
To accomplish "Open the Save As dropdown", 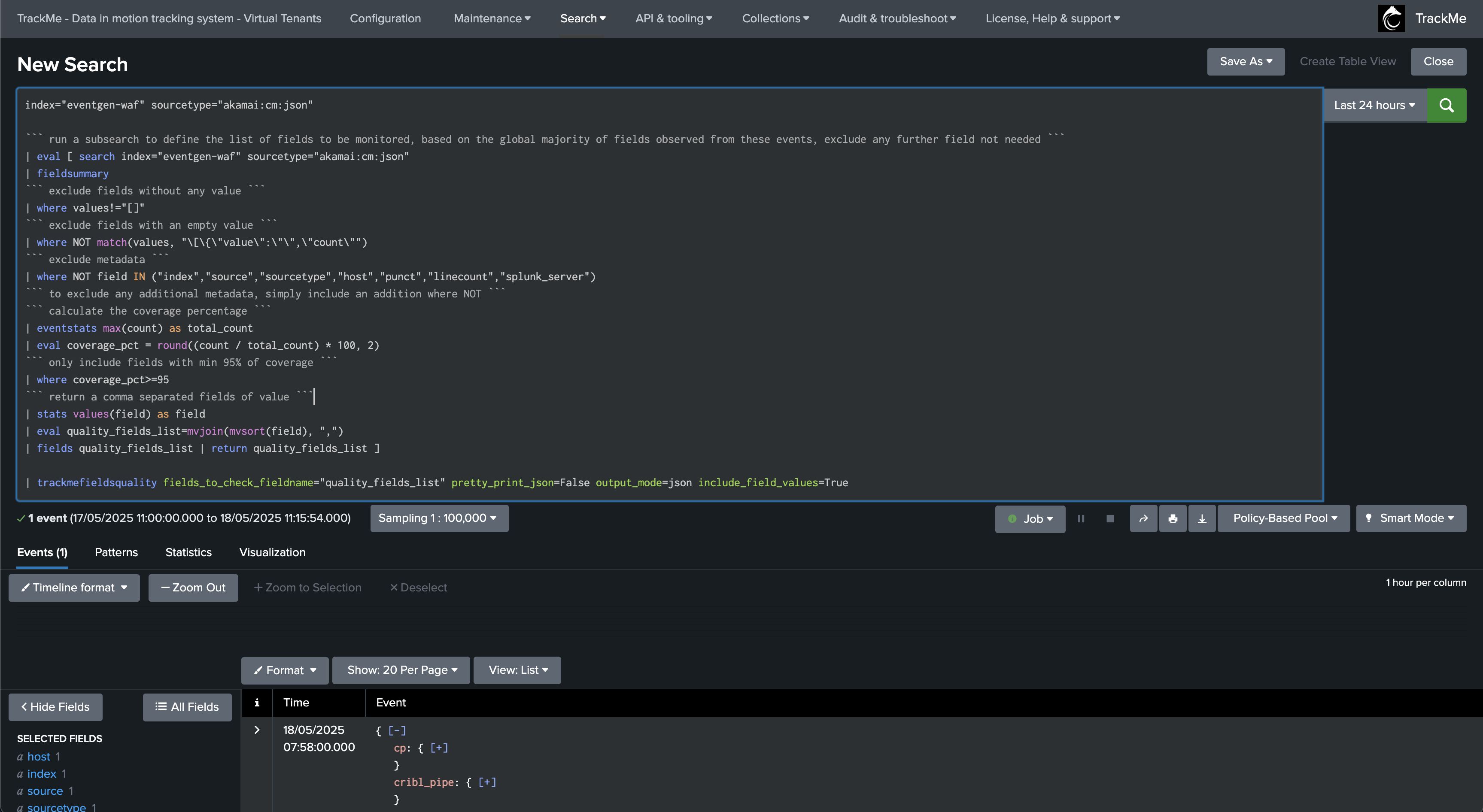I will [1246, 61].
